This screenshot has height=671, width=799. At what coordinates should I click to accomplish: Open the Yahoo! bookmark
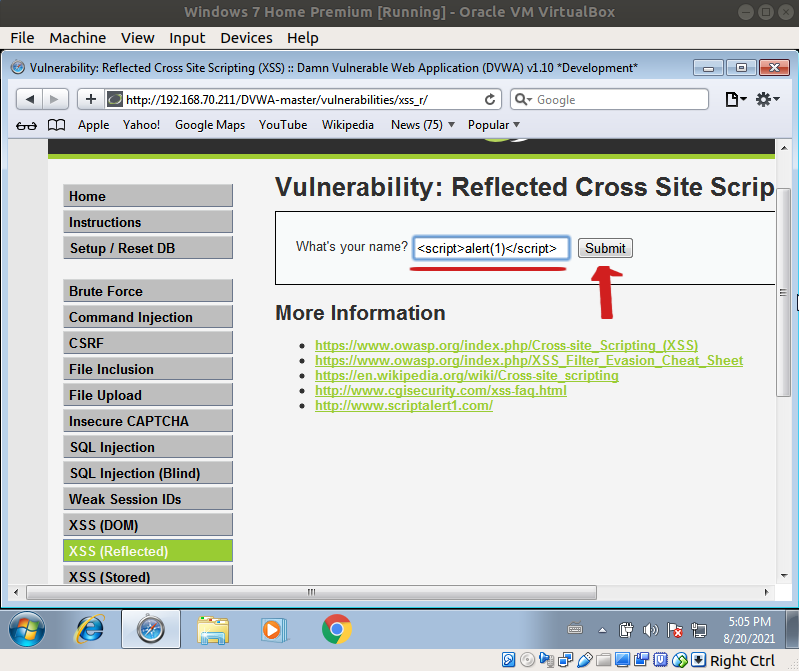pos(141,125)
